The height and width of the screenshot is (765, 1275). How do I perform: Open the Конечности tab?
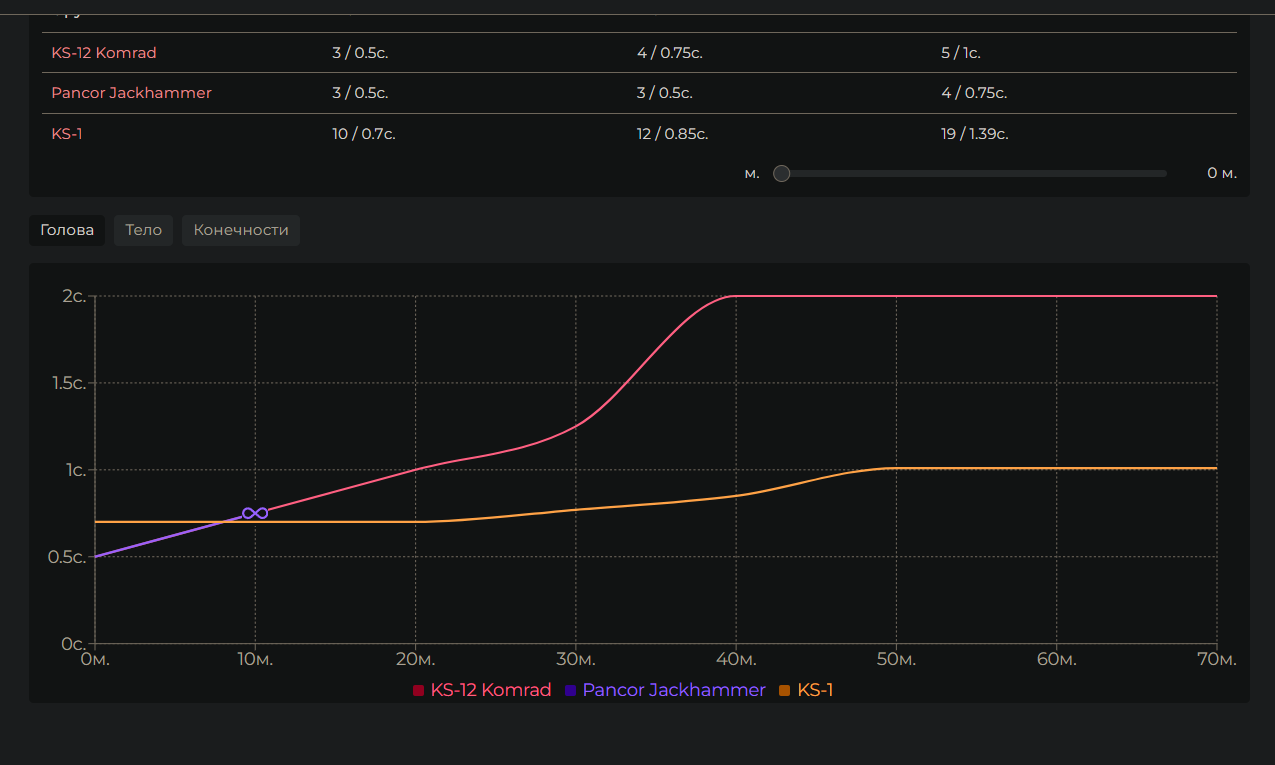click(x=241, y=230)
